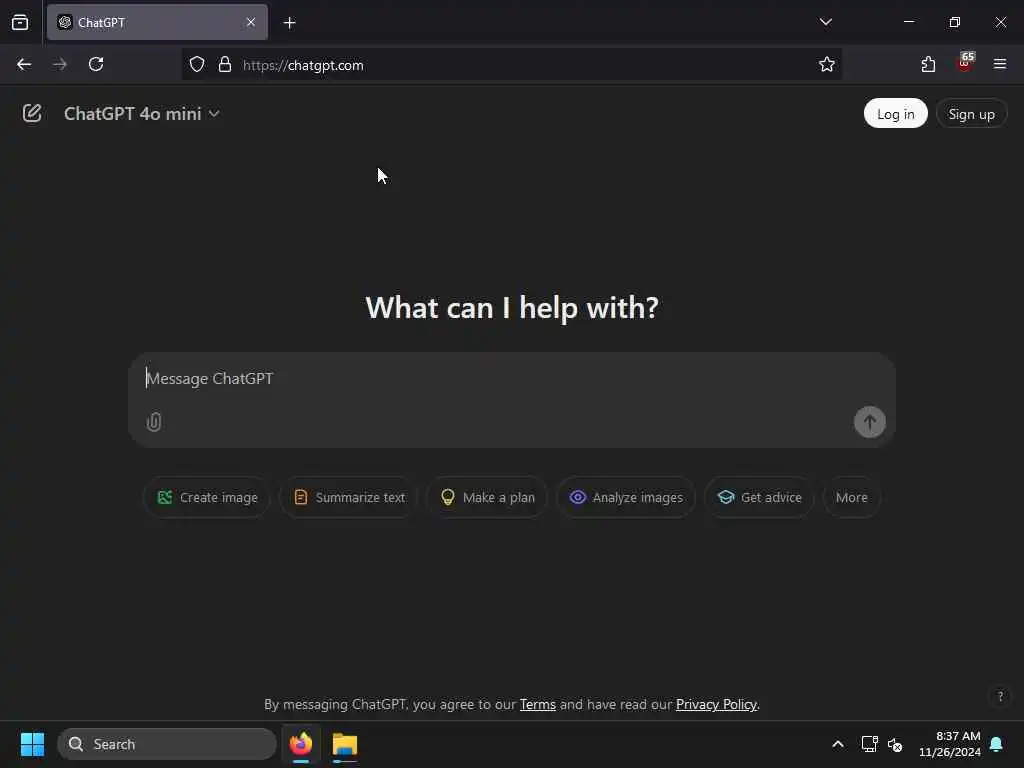Choose the Analyze images suggestion
The height and width of the screenshot is (768, 1024).
click(626, 498)
